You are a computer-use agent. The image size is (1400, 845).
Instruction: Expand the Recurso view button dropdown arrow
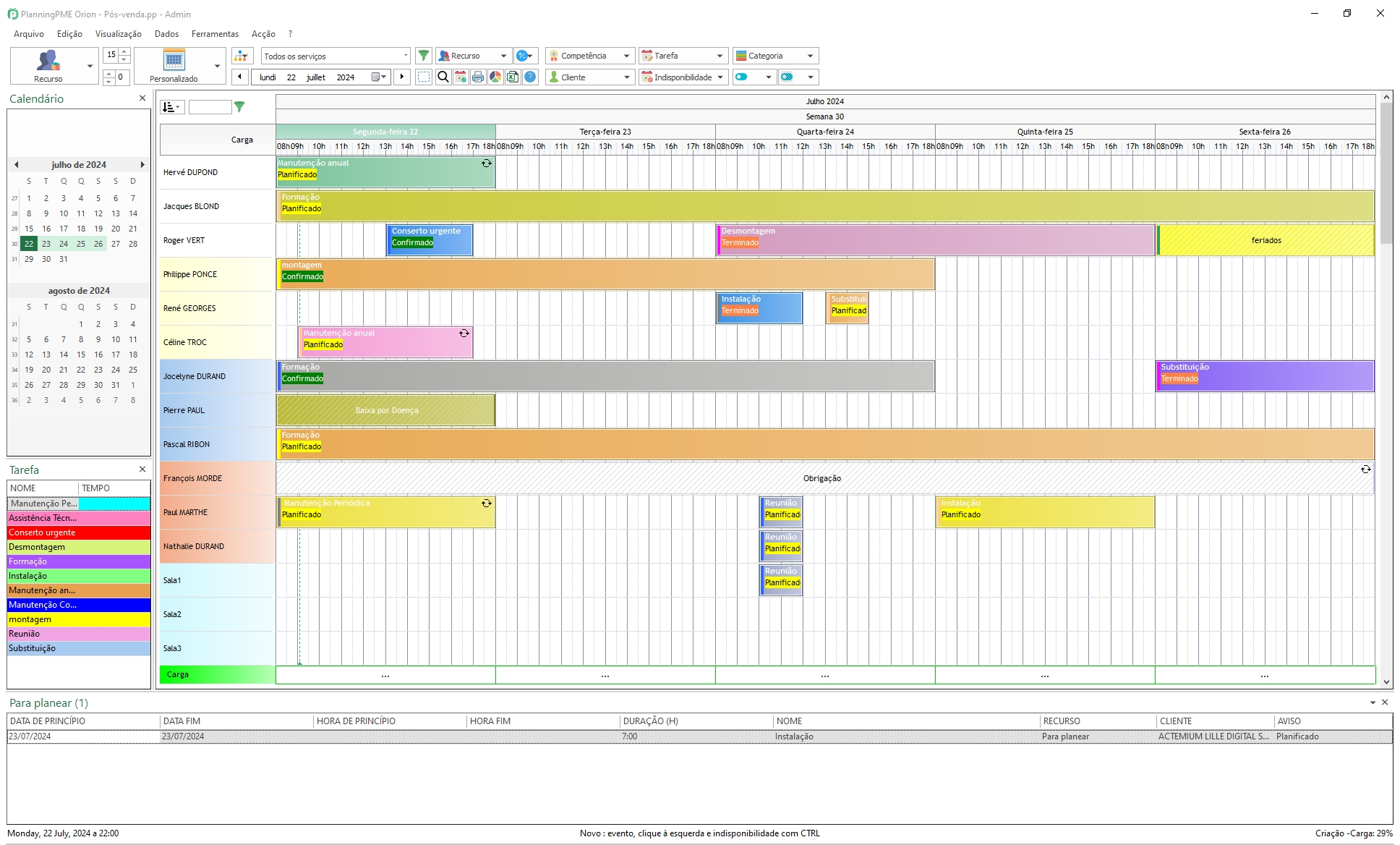pos(90,66)
